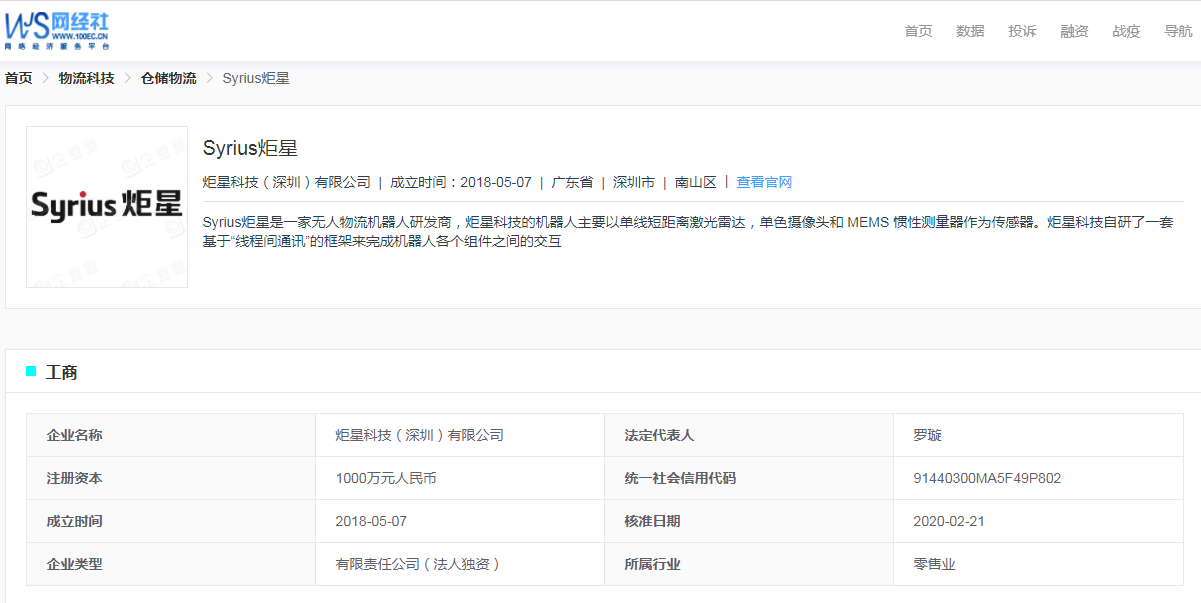This screenshot has height=603, width=1201.
Task: Open the 首页 navigation menu item
Action: tap(918, 31)
